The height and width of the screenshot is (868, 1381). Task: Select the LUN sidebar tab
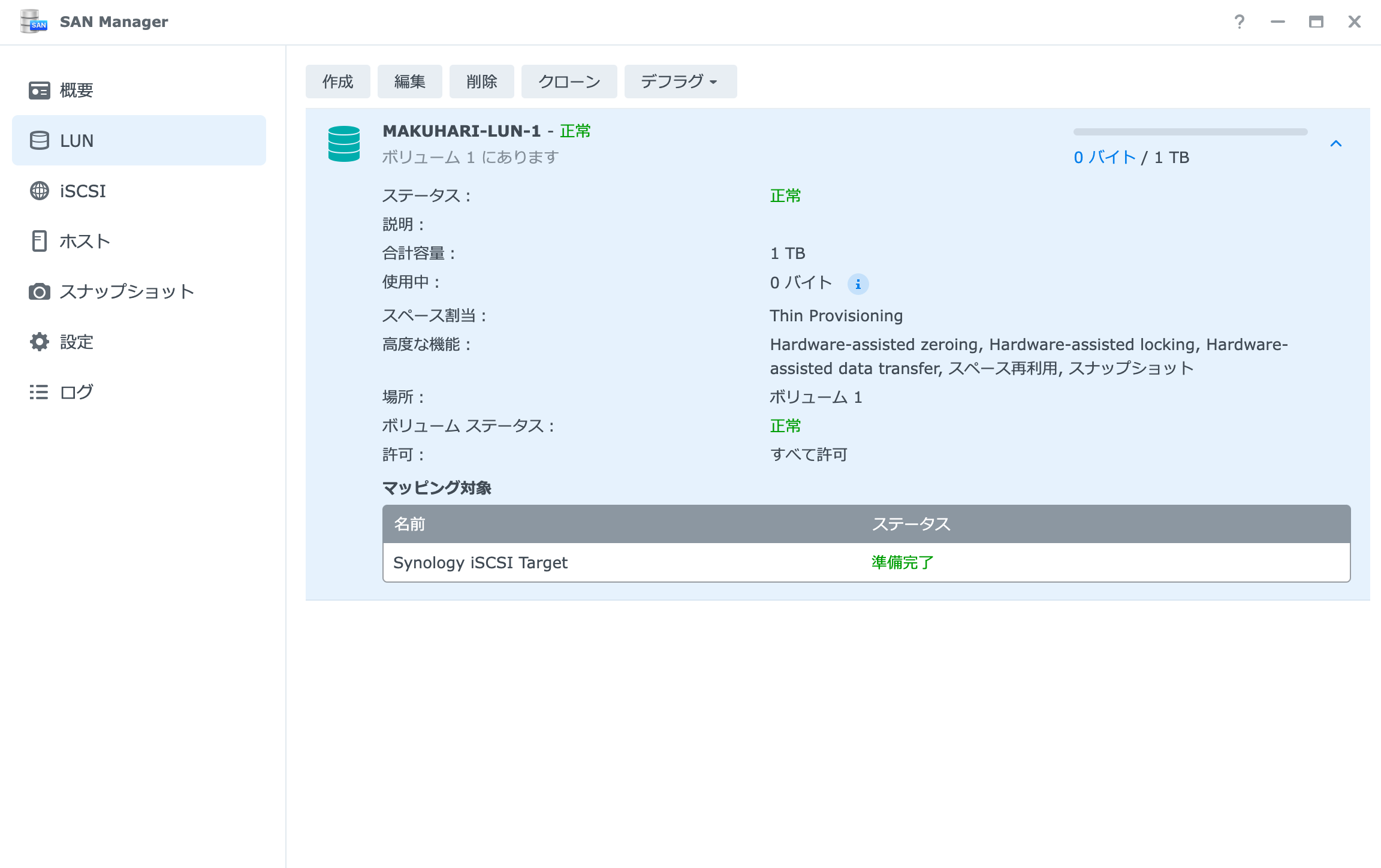139,140
